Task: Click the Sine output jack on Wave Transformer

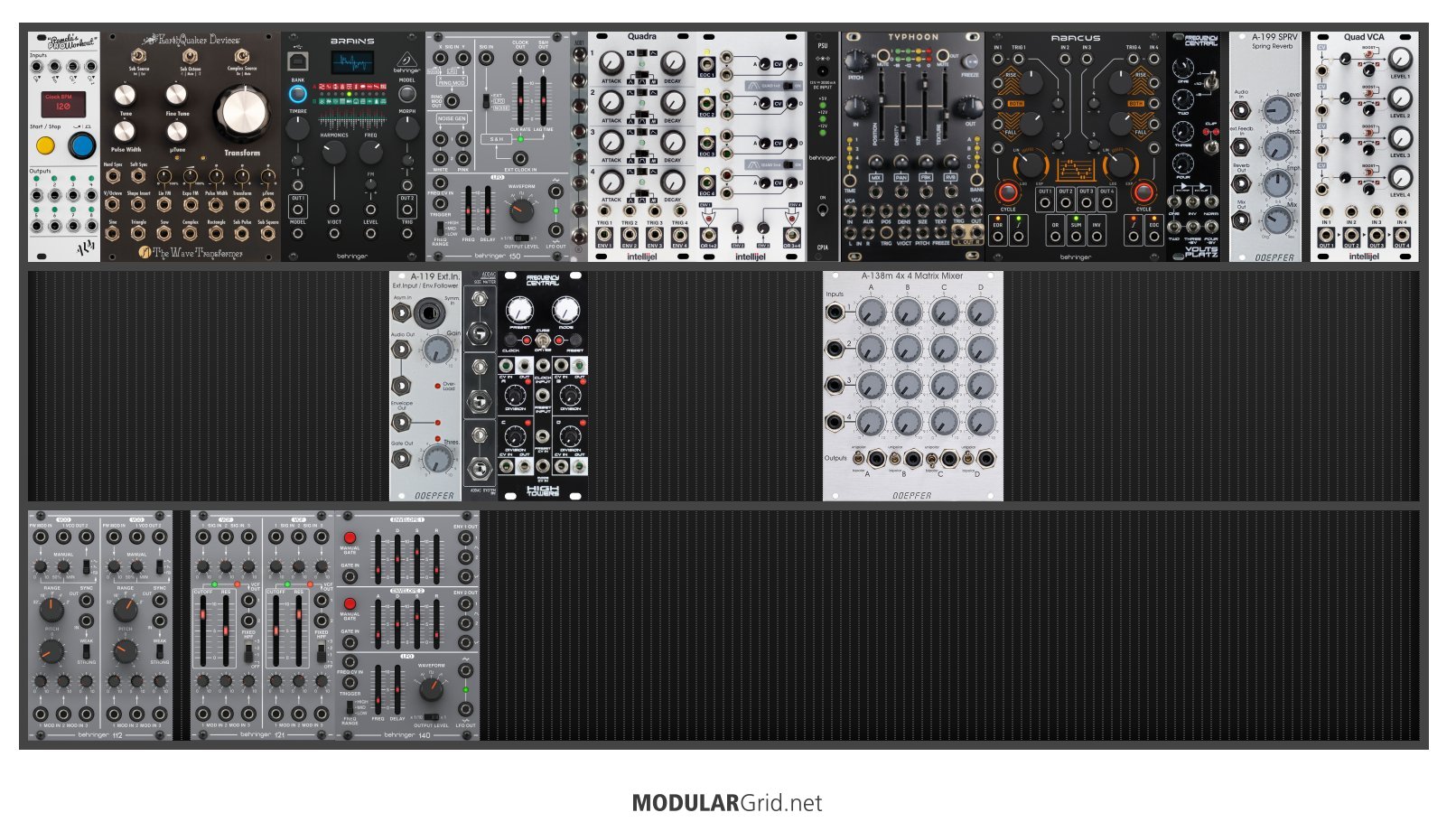Action: tap(113, 233)
